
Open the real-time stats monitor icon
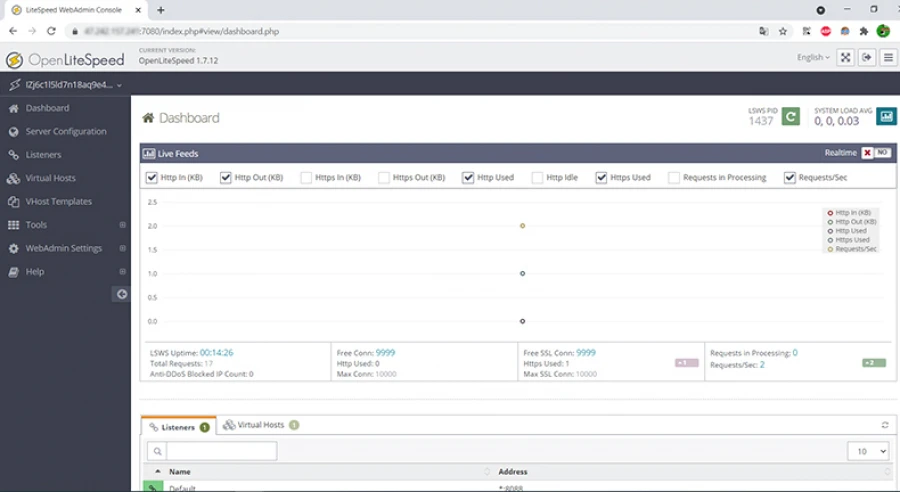886,117
